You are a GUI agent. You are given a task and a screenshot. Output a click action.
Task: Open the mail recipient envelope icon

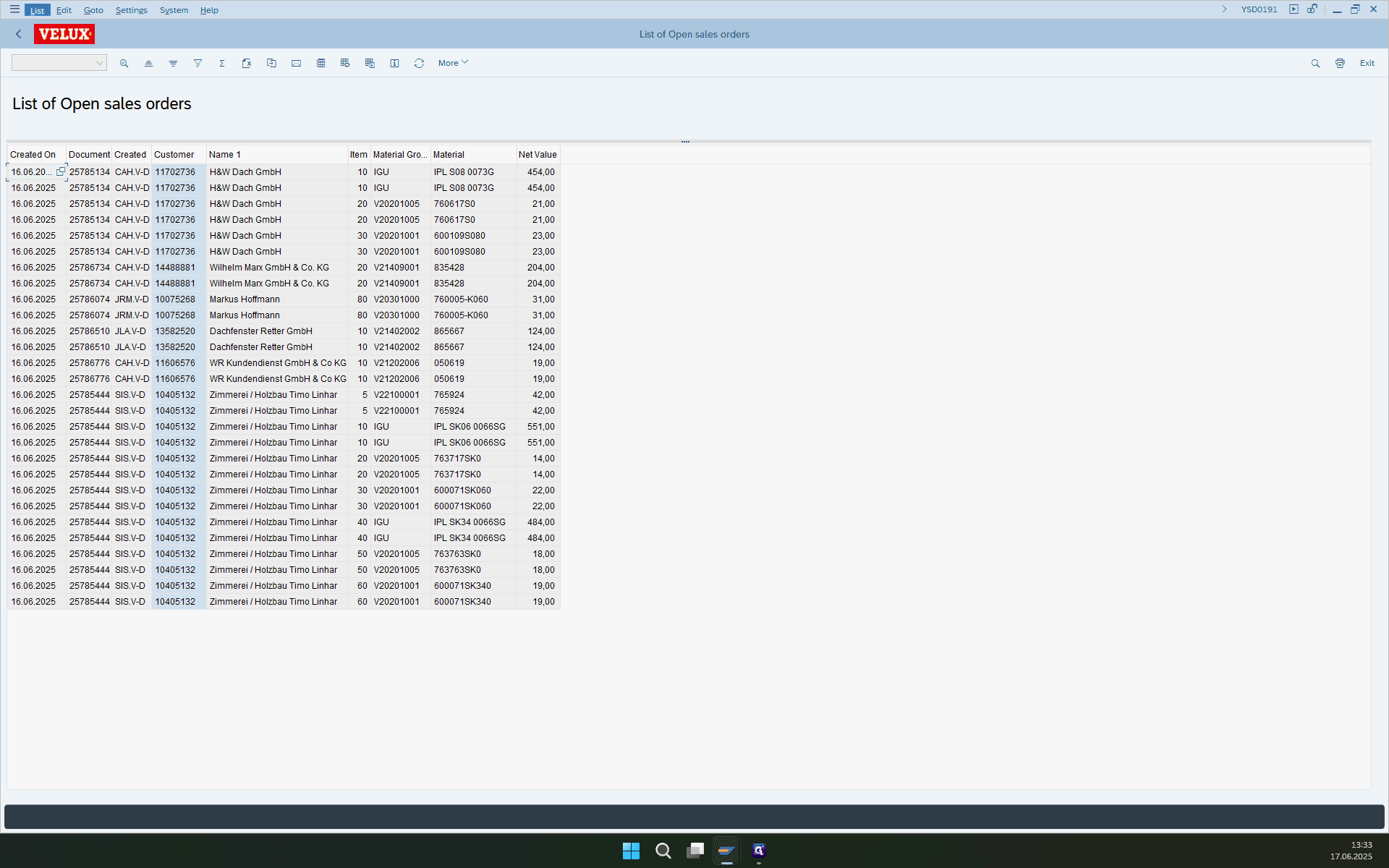click(x=296, y=64)
